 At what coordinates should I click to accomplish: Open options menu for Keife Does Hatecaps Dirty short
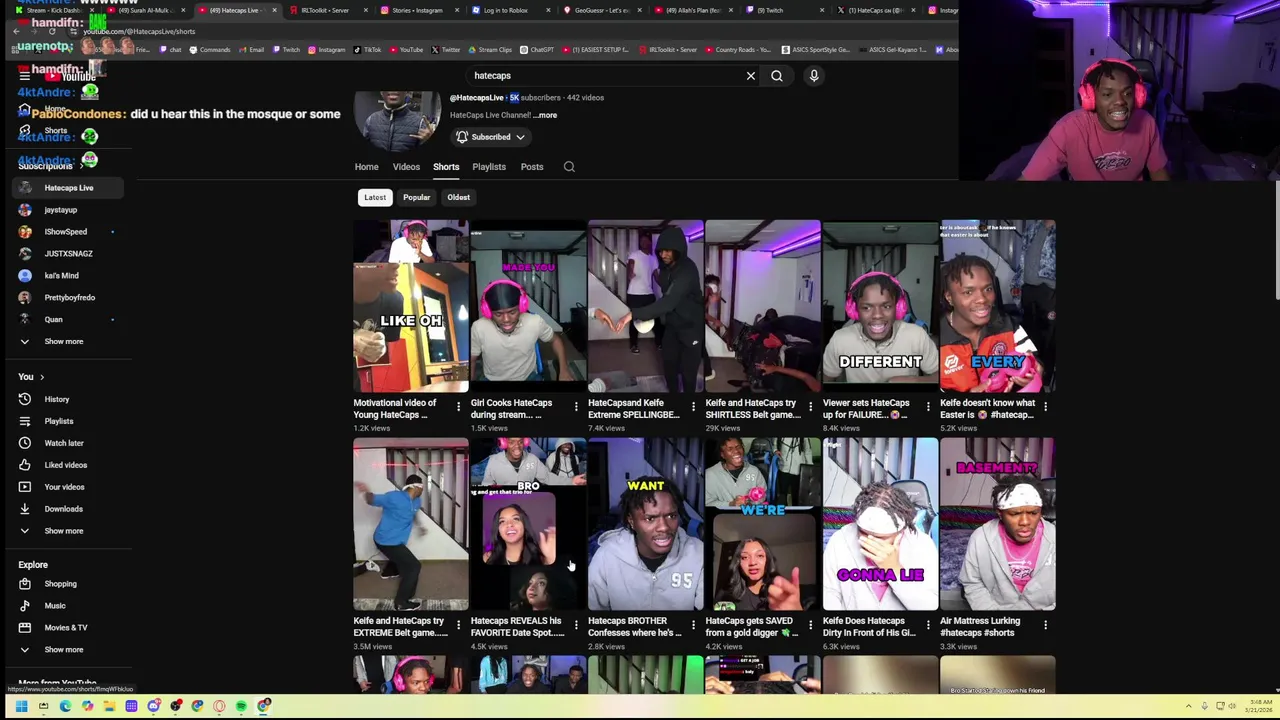tap(928, 625)
